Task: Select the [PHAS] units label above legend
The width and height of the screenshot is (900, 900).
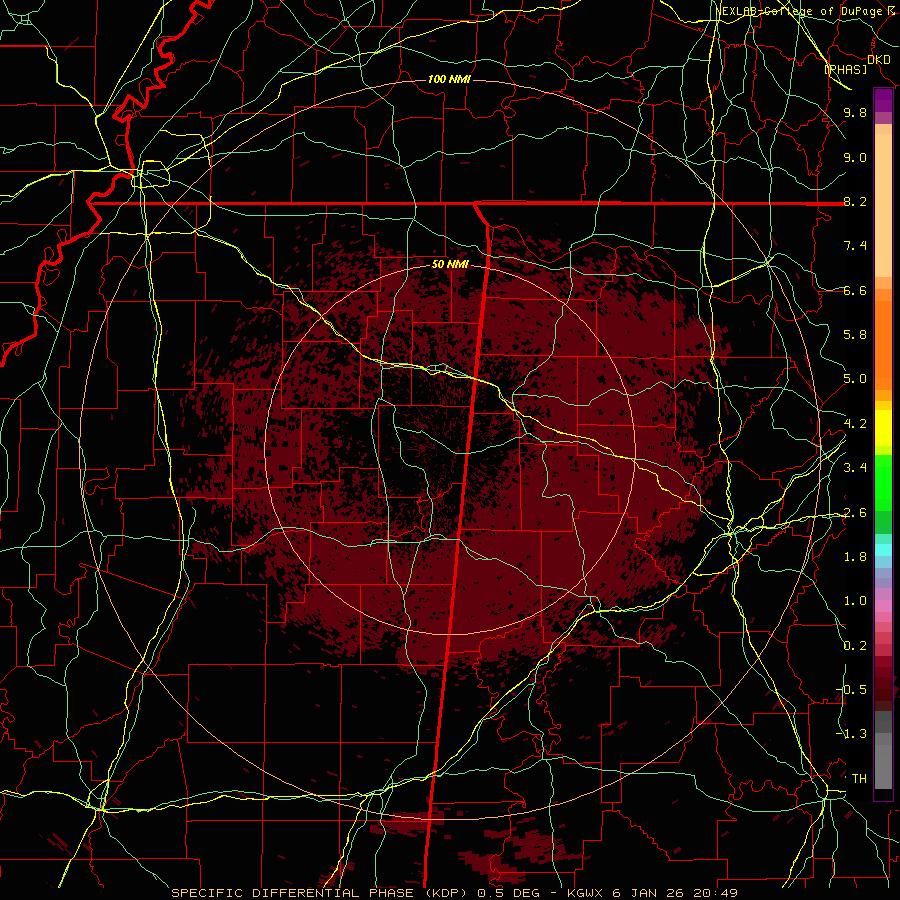Action: click(845, 69)
